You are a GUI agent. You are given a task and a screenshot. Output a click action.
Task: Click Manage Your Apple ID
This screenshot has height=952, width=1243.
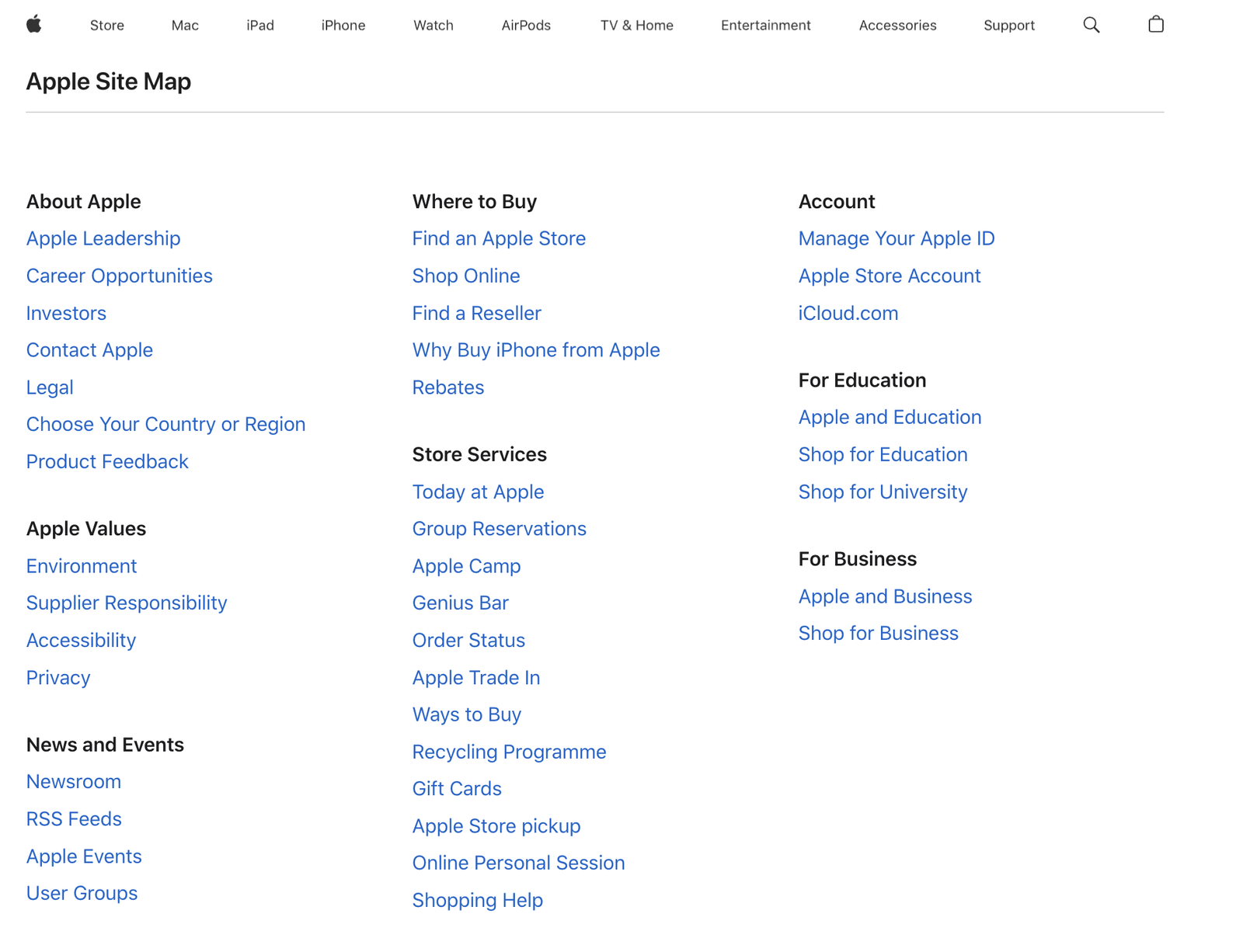(897, 238)
